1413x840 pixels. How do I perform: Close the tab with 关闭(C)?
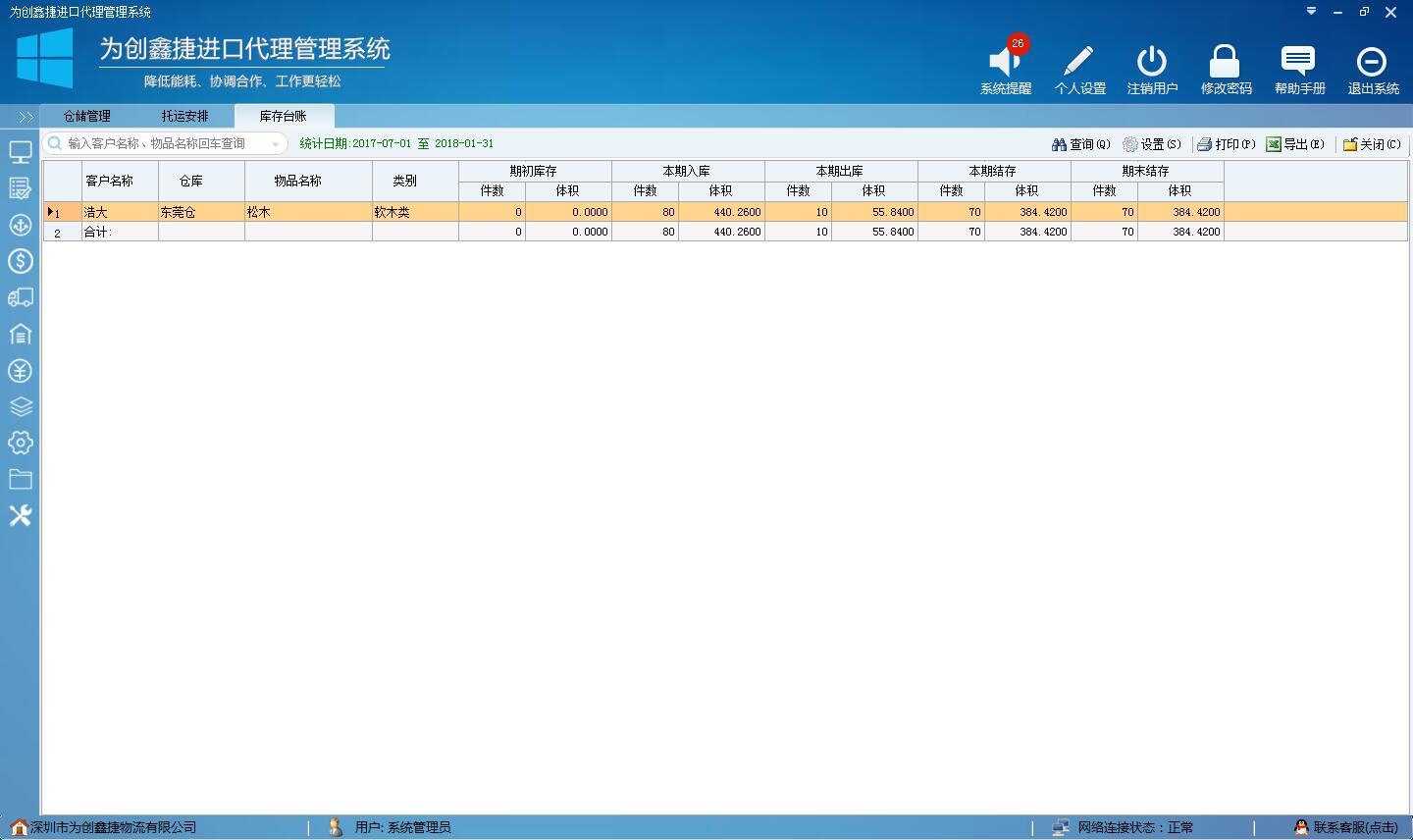point(1372,144)
